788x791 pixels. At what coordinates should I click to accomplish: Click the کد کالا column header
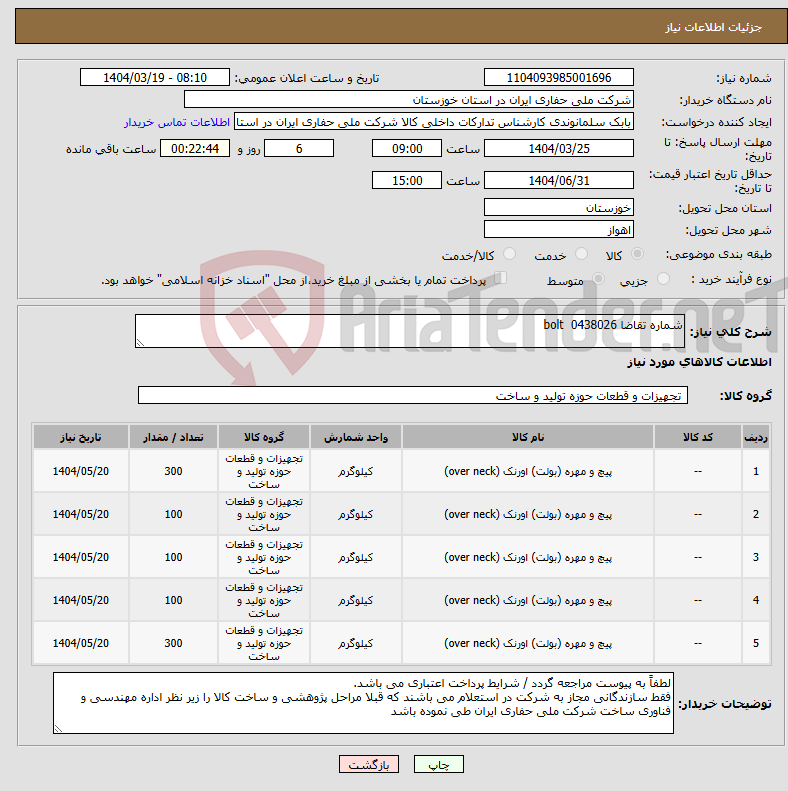[x=698, y=437]
